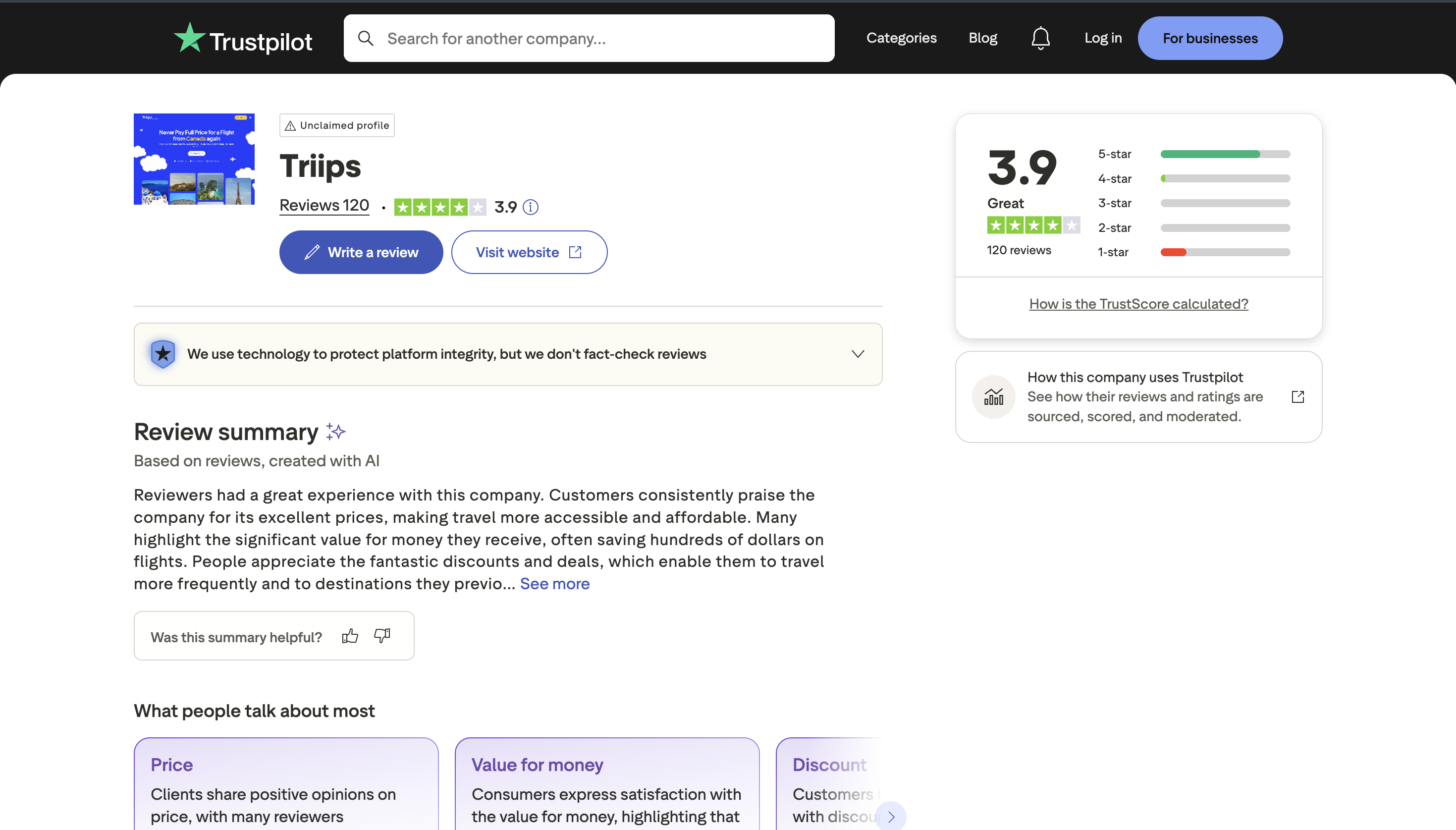1456x830 pixels.
Task: Click the info icon next to the 3.9 rating
Action: [531, 207]
